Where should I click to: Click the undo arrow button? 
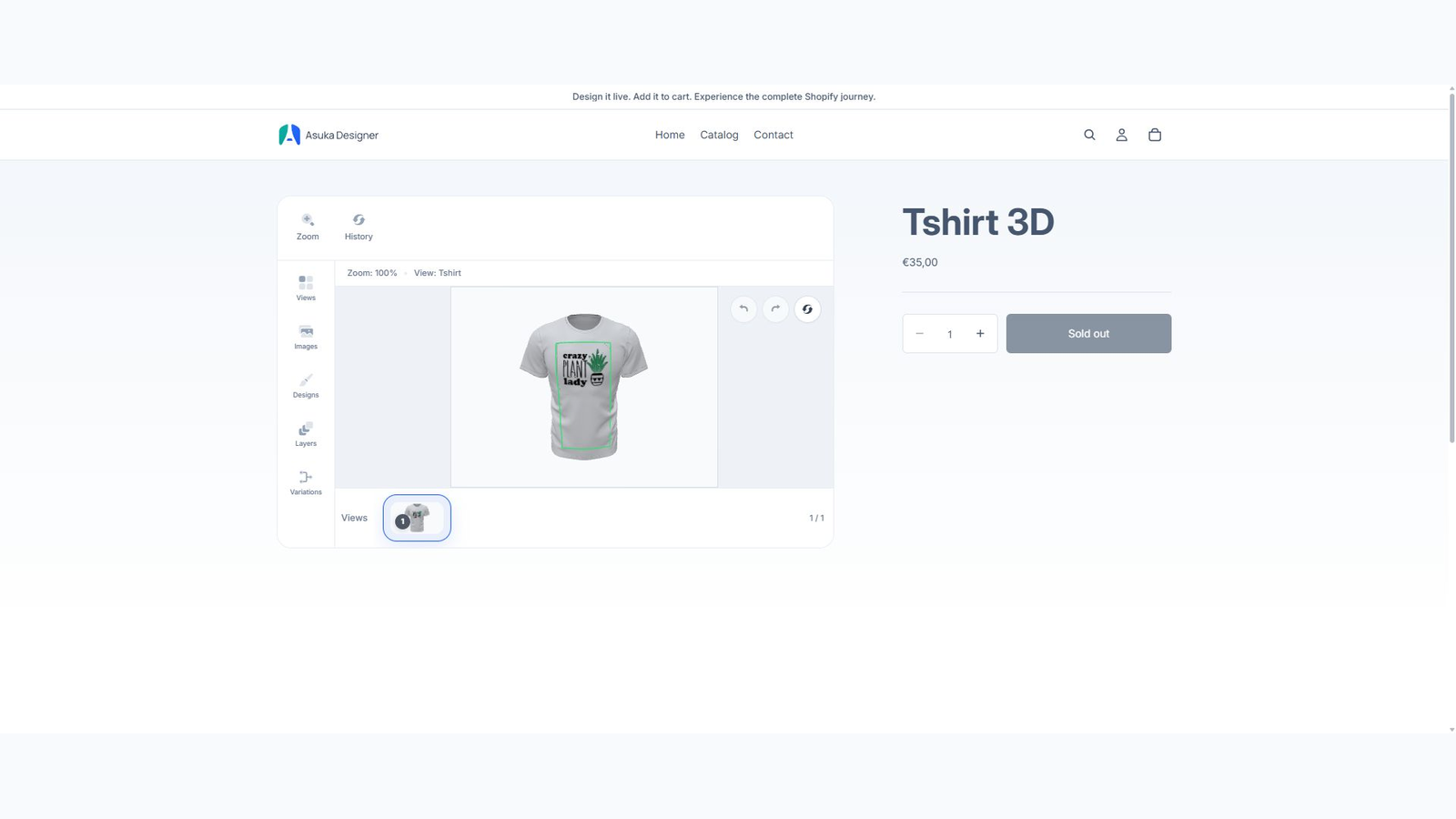click(743, 309)
